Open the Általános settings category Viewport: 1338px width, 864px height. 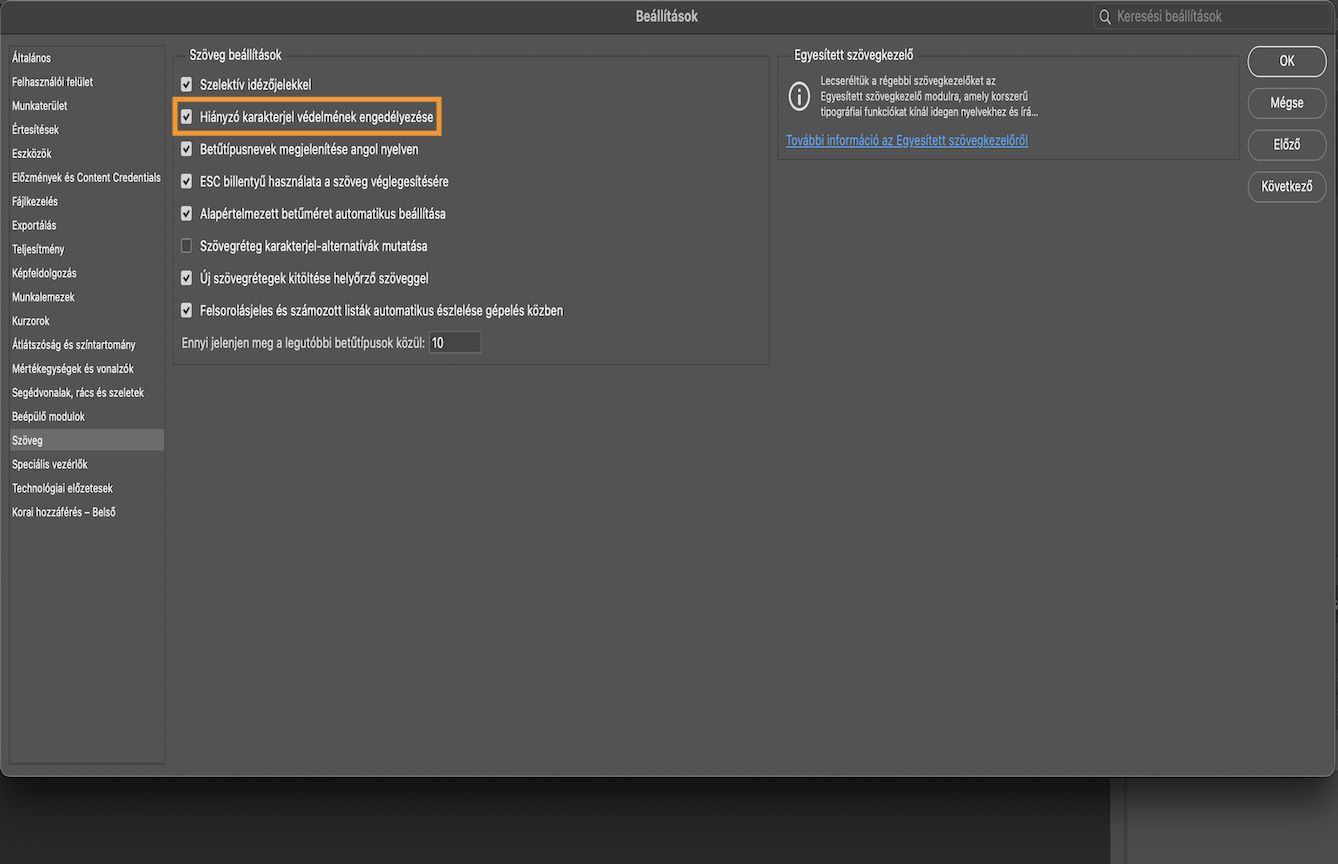point(32,58)
